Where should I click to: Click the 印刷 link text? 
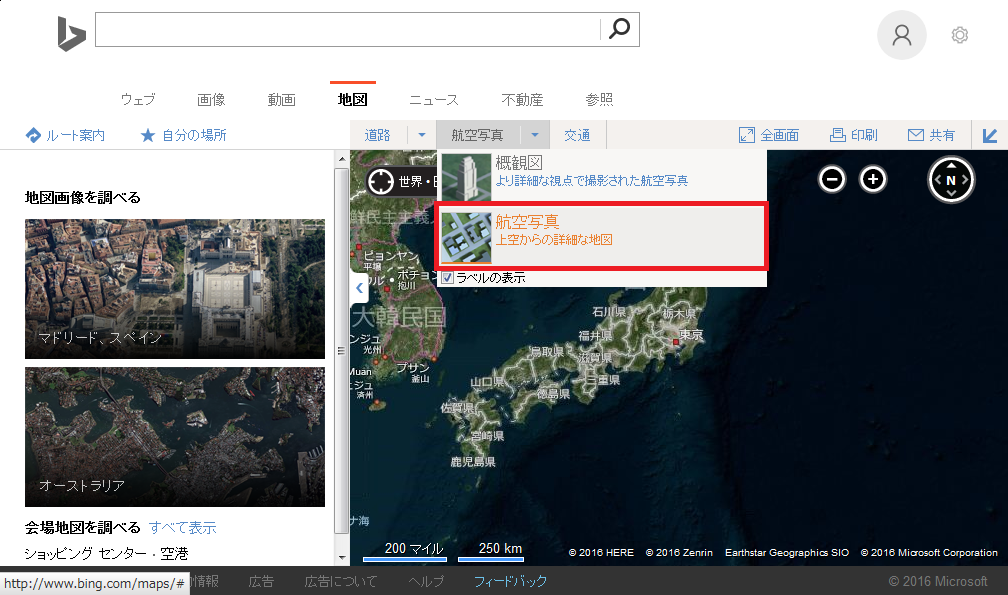(x=864, y=136)
